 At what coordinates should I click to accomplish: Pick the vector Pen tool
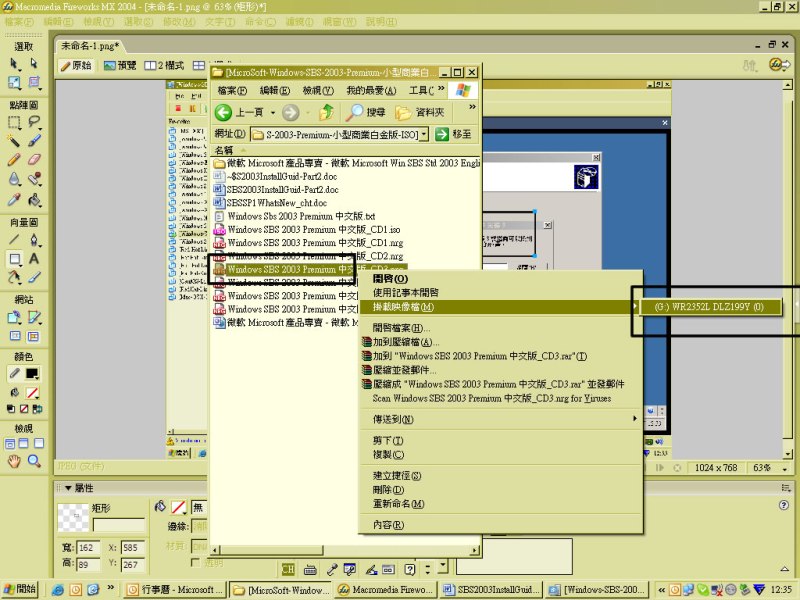click(34, 239)
